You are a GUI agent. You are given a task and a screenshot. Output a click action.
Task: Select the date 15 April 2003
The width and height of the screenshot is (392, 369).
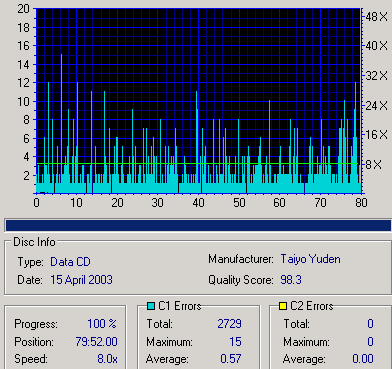pyautogui.click(x=81, y=280)
